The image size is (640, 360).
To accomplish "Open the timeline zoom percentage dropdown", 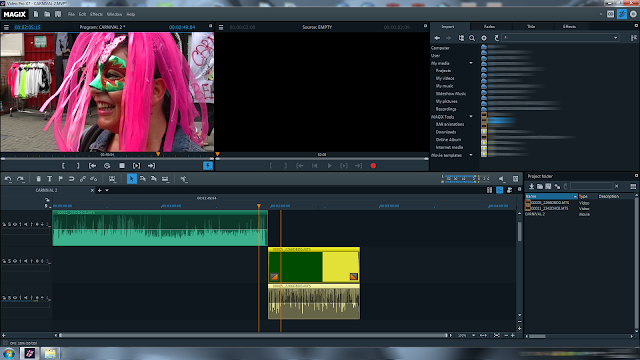I will [x=473, y=335].
